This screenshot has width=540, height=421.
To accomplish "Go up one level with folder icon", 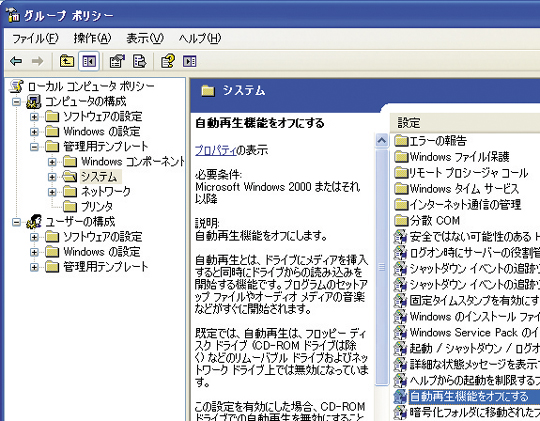I will coord(66,61).
